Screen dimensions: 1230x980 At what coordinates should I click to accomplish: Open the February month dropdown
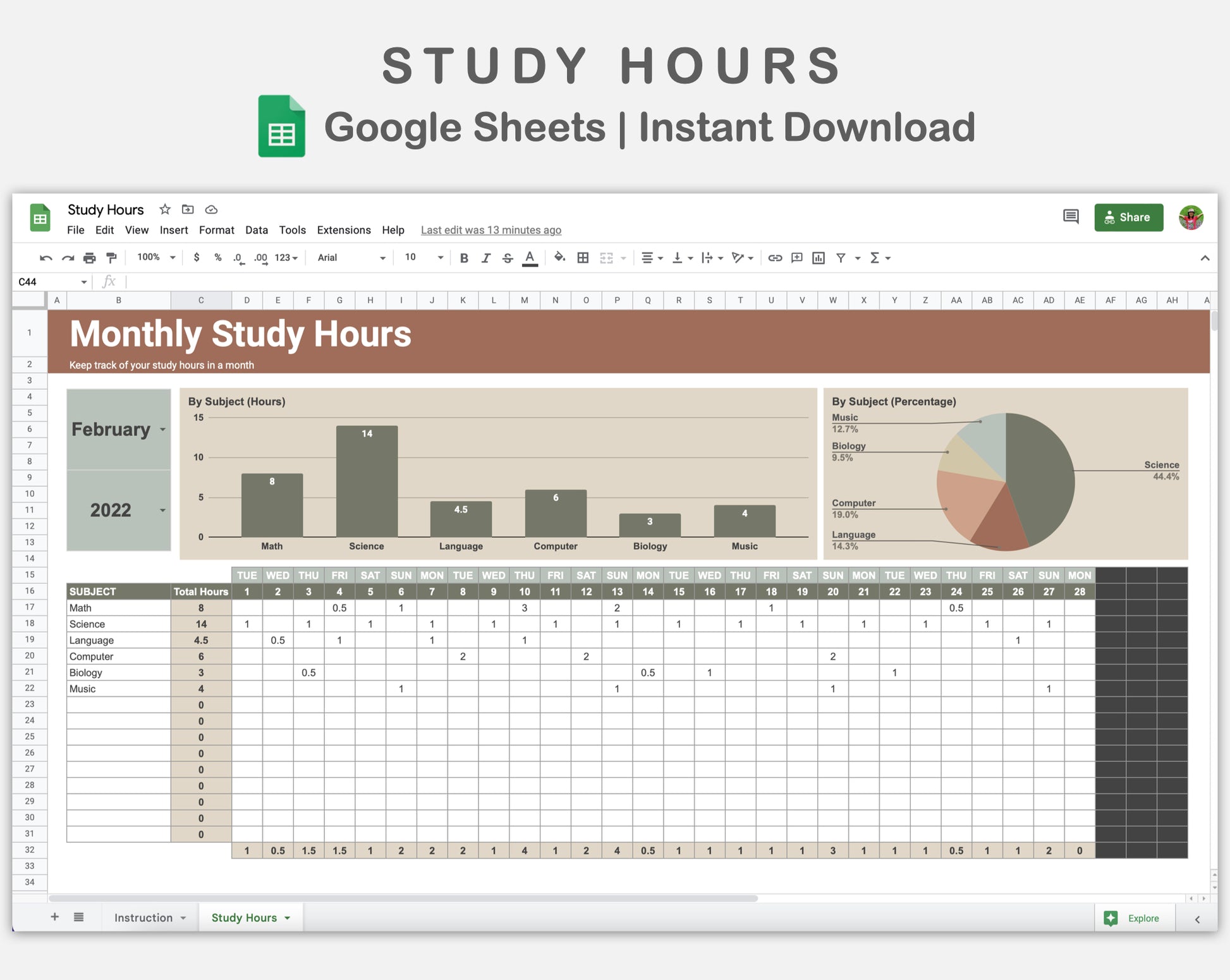[162, 430]
